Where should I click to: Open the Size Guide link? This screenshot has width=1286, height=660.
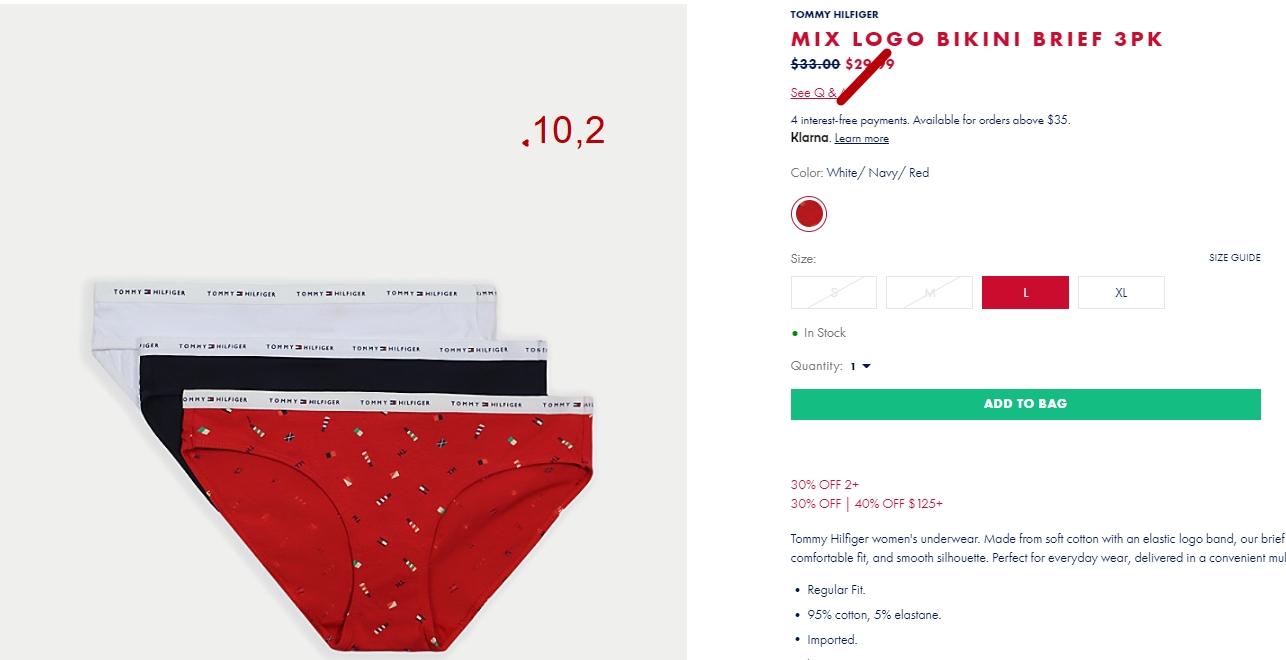1234,258
